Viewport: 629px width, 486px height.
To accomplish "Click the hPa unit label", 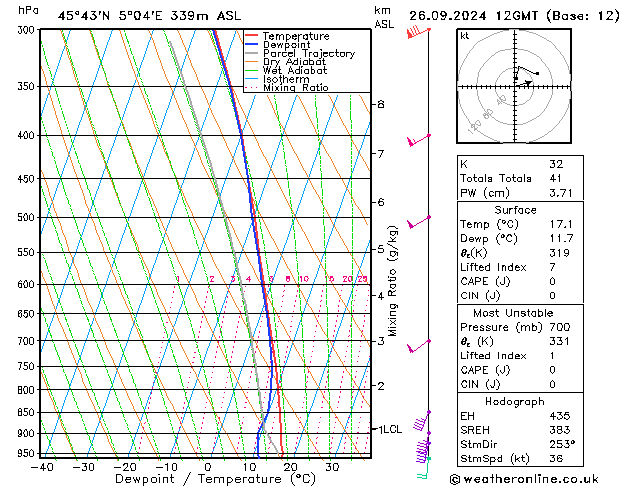I will click(28, 11).
